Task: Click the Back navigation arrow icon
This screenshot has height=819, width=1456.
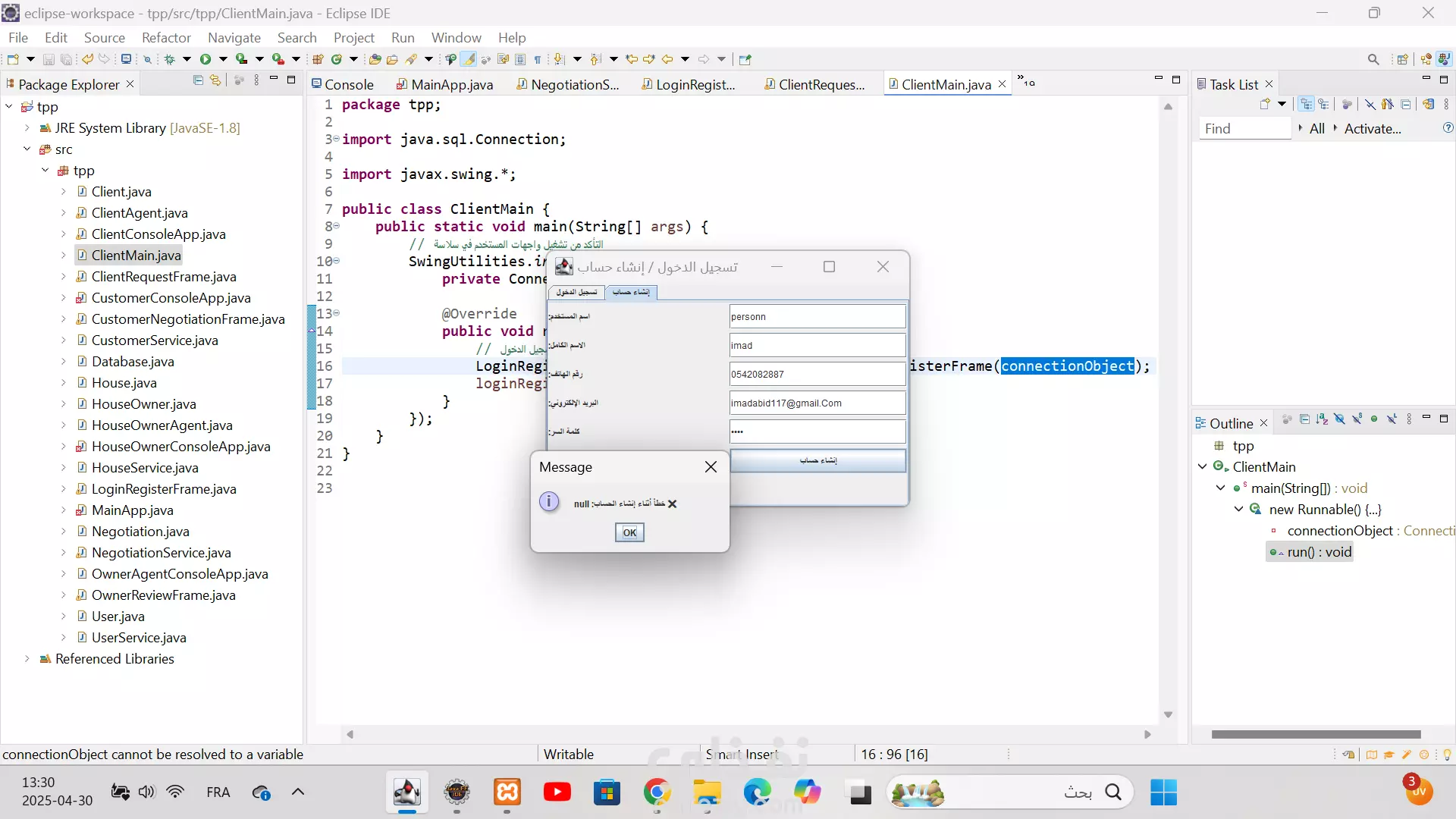Action: click(667, 59)
